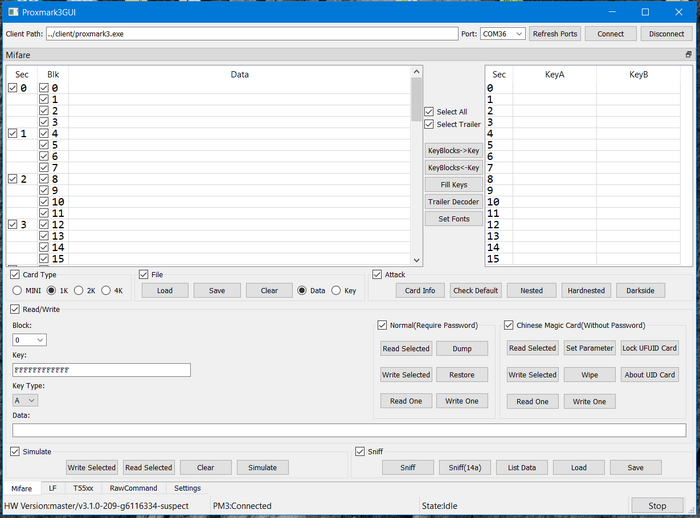
Task: Click KeyBlocks<-Key button
Action: pos(454,167)
